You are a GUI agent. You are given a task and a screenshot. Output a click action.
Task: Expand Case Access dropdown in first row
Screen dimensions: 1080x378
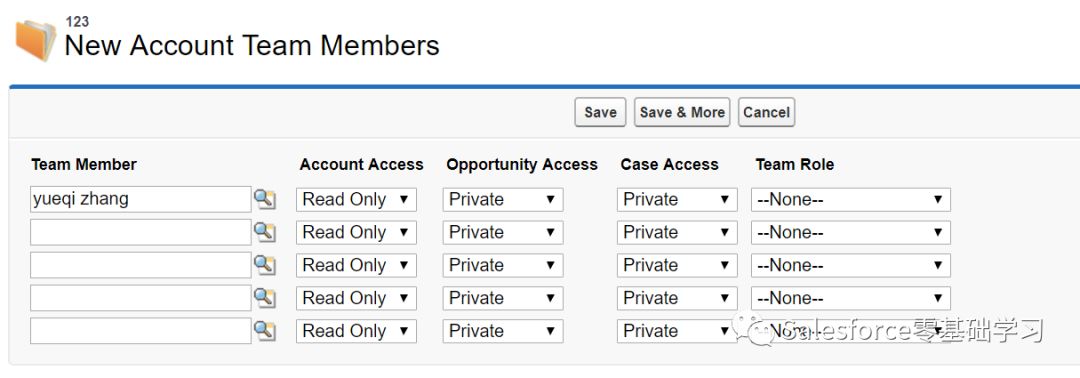point(677,200)
